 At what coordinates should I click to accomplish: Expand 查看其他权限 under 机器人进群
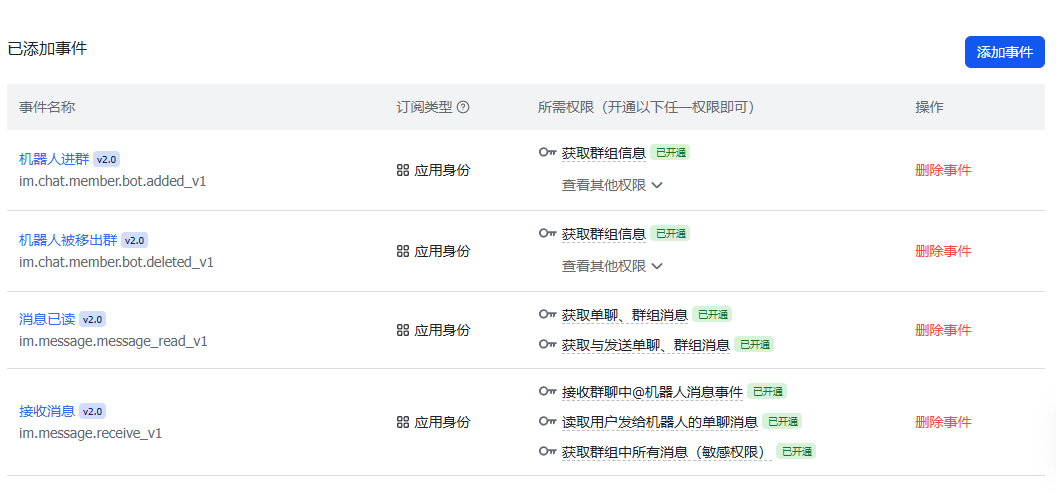point(612,185)
